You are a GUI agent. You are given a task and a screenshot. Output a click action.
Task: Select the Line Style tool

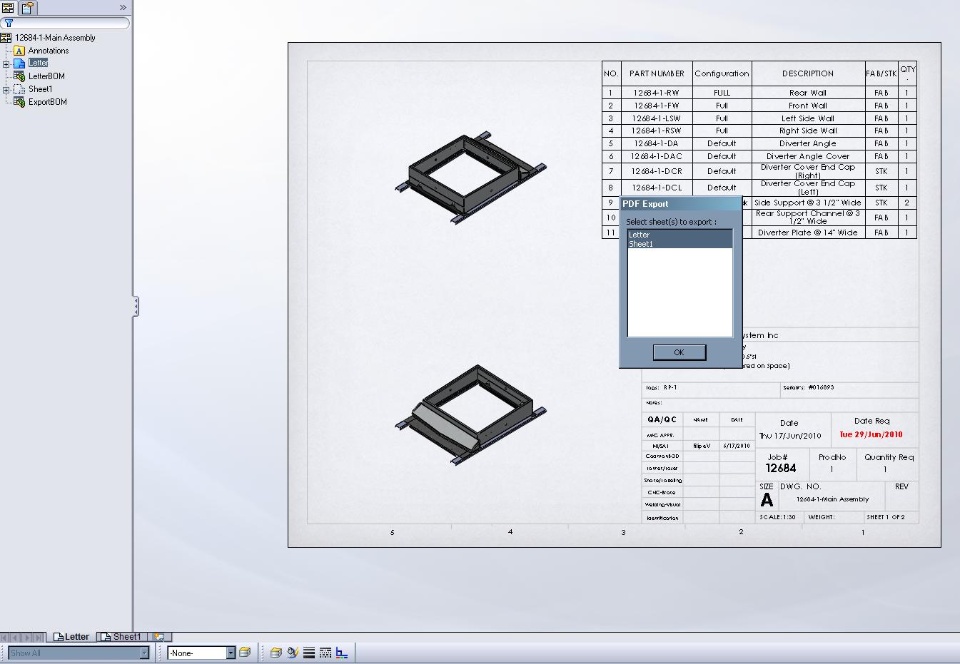coord(325,653)
